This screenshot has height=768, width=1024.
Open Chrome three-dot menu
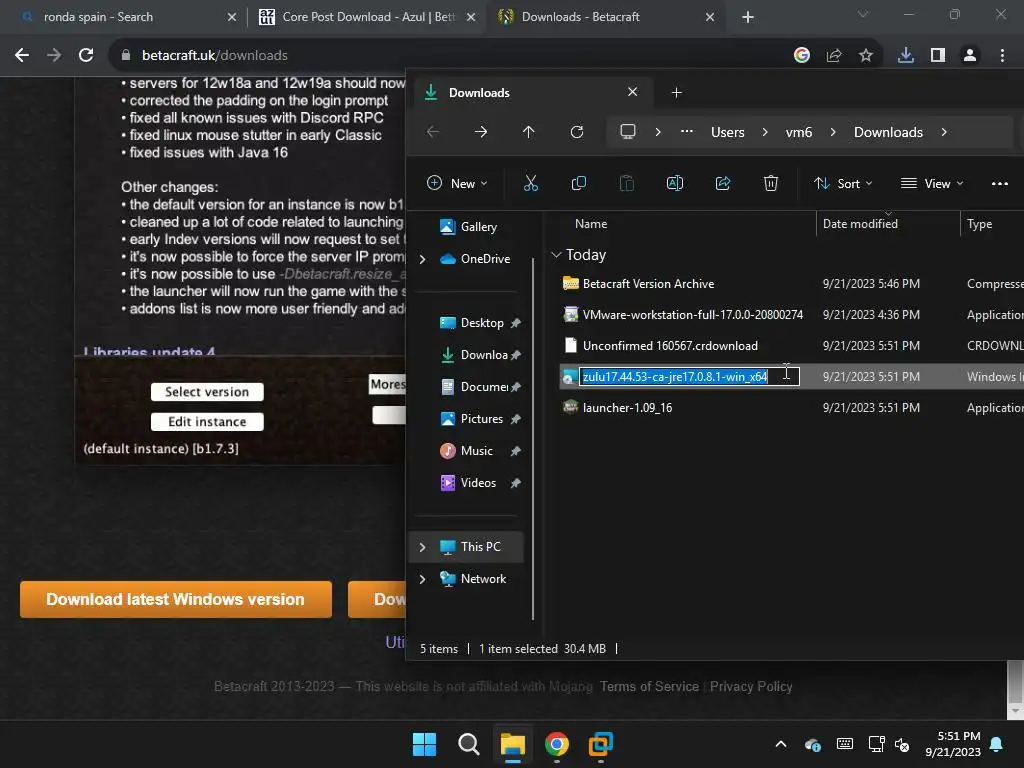[1002, 56]
